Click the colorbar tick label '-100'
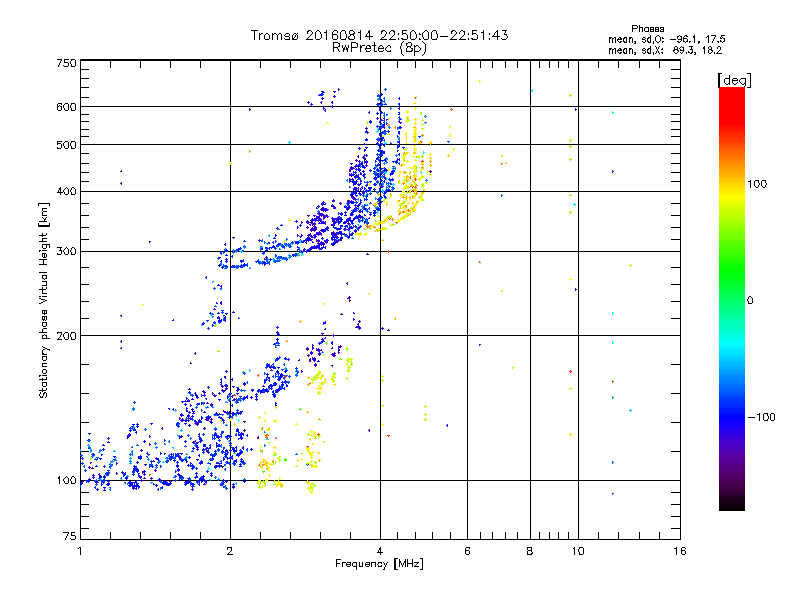This screenshot has width=800, height=600. 761,417
